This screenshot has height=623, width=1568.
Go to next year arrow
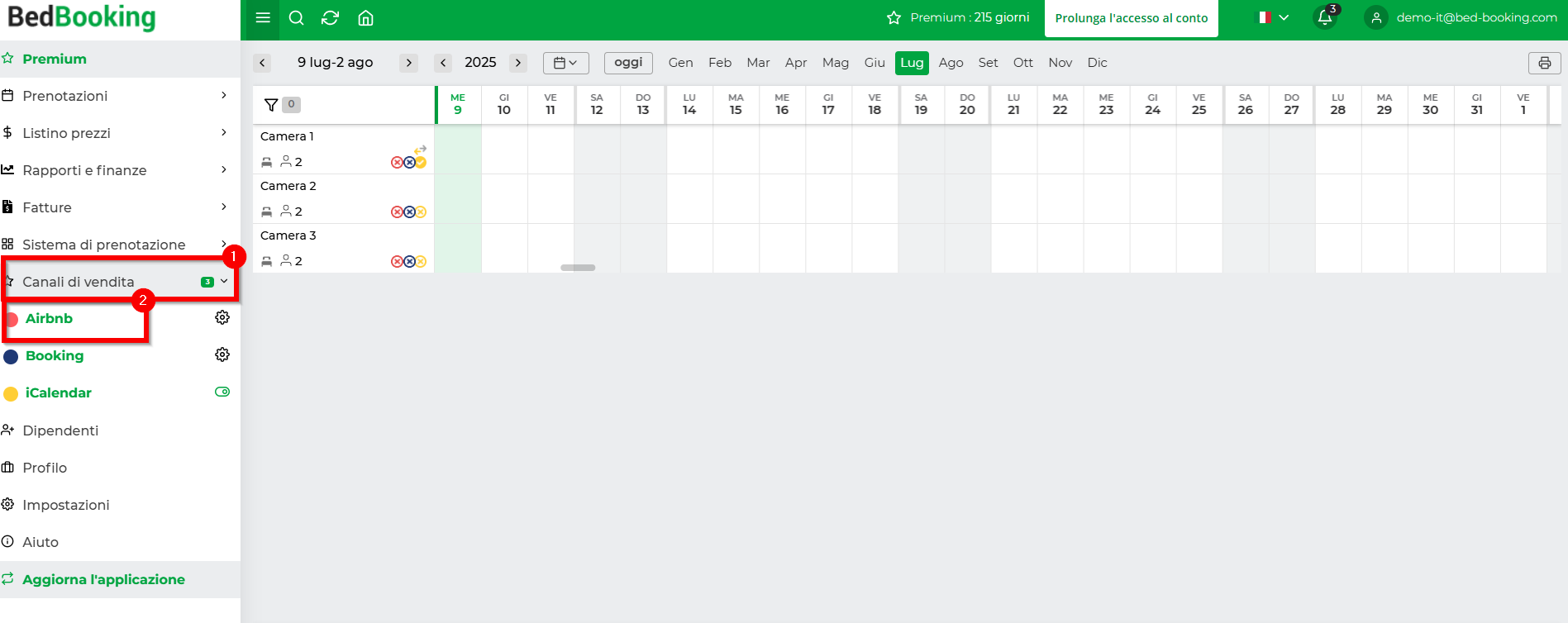(518, 63)
